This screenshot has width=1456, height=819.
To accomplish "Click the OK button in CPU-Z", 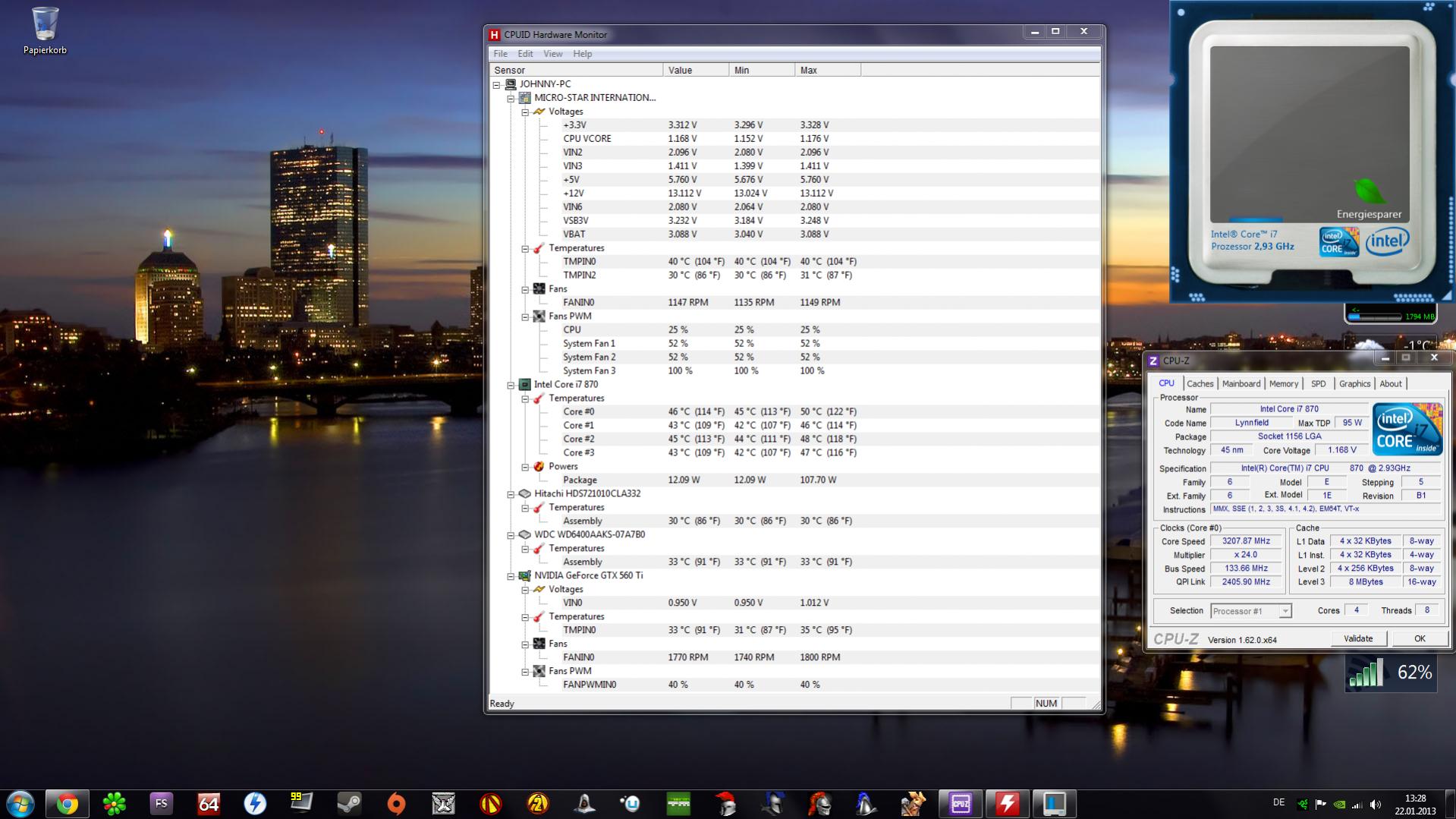I will tap(1420, 639).
